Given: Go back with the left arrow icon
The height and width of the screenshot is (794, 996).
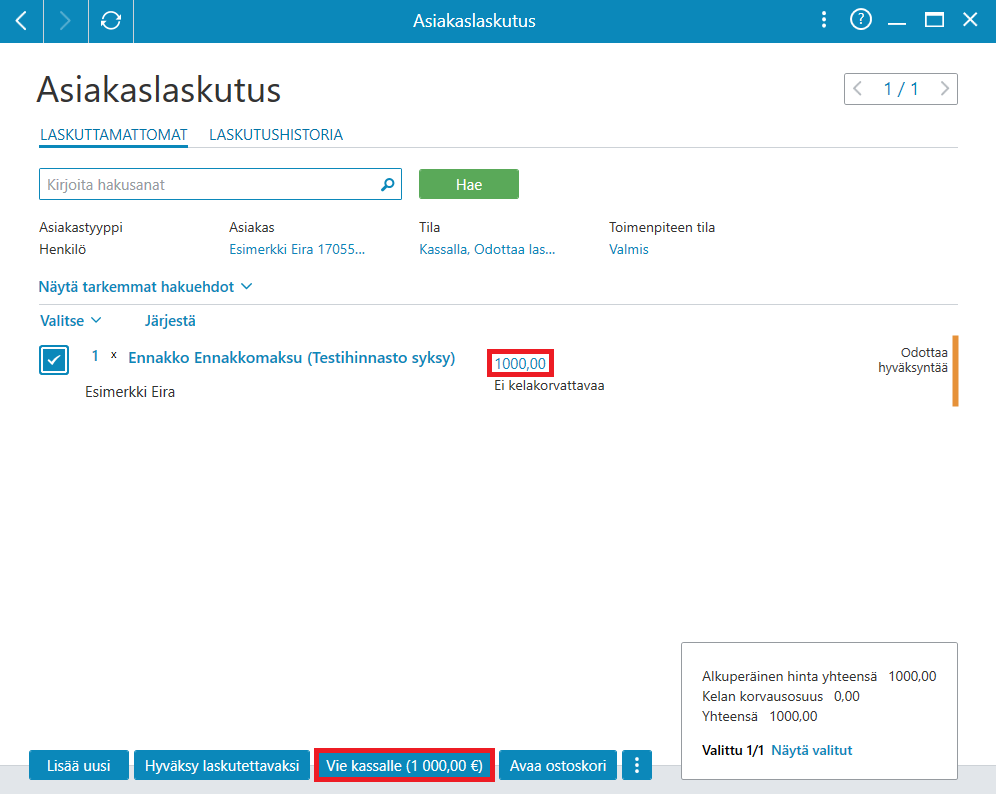Looking at the screenshot, I should (21, 21).
